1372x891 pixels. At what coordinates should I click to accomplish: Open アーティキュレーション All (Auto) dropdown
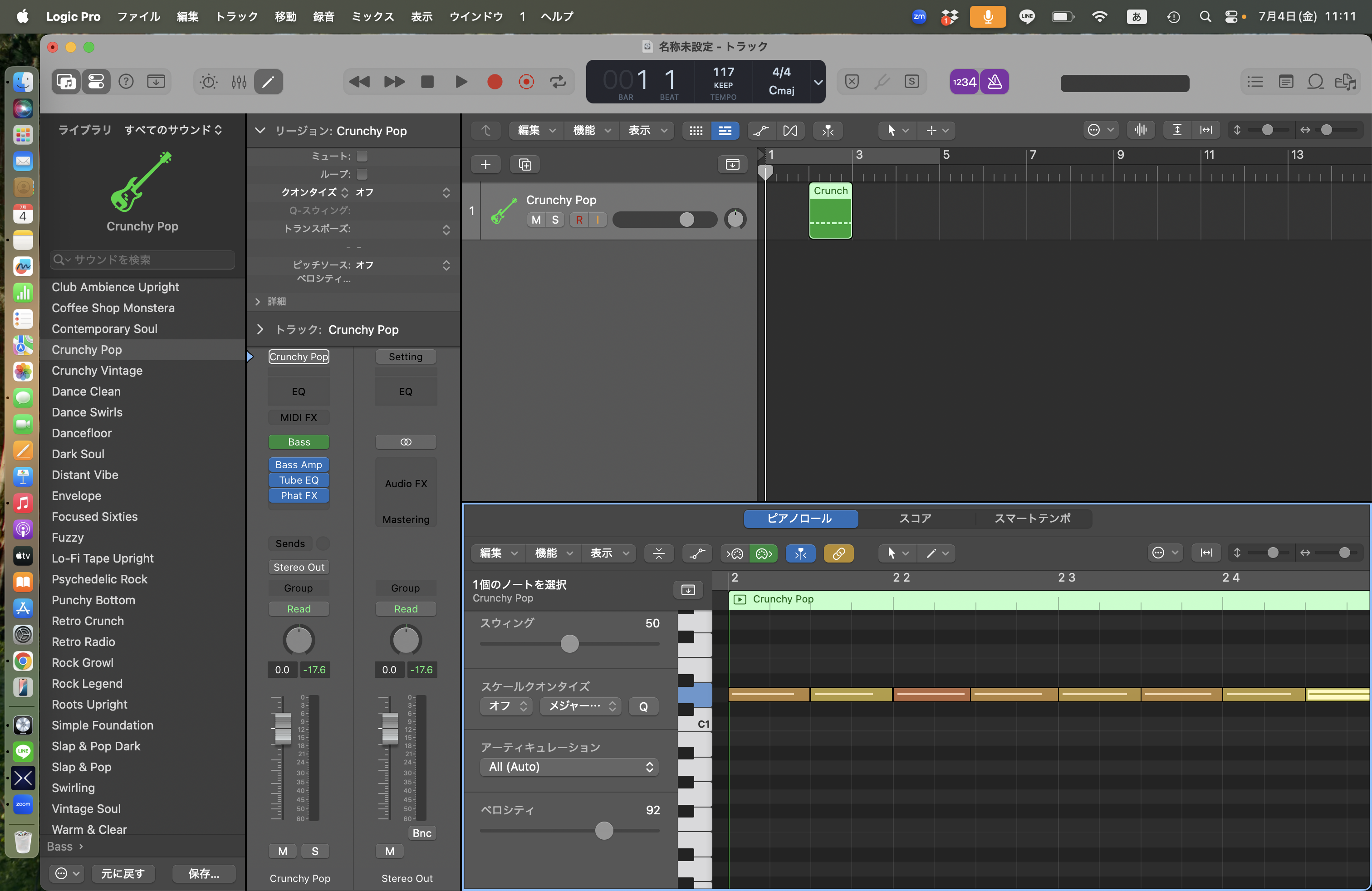(x=569, y=767)
